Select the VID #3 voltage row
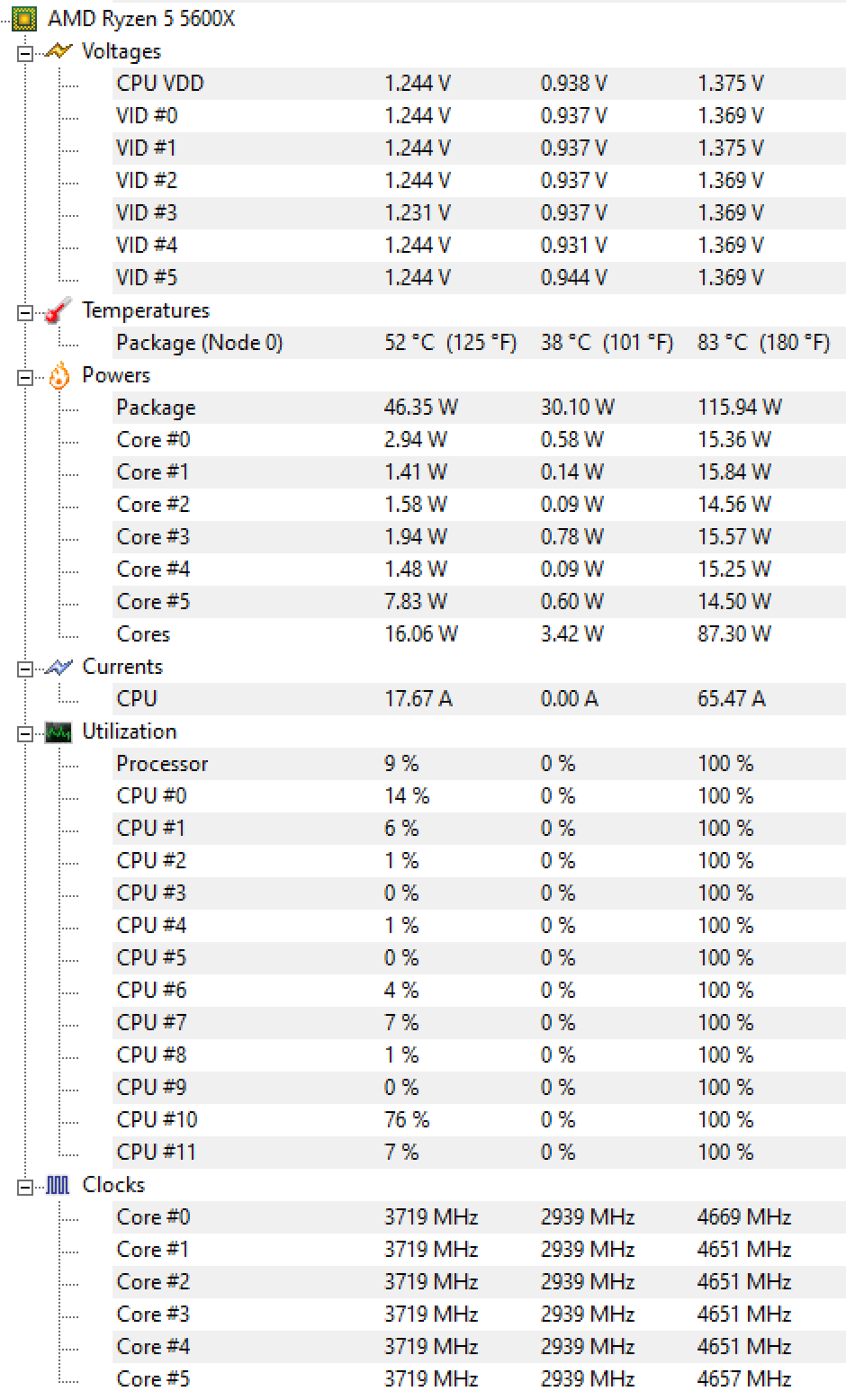 (479, 213)
